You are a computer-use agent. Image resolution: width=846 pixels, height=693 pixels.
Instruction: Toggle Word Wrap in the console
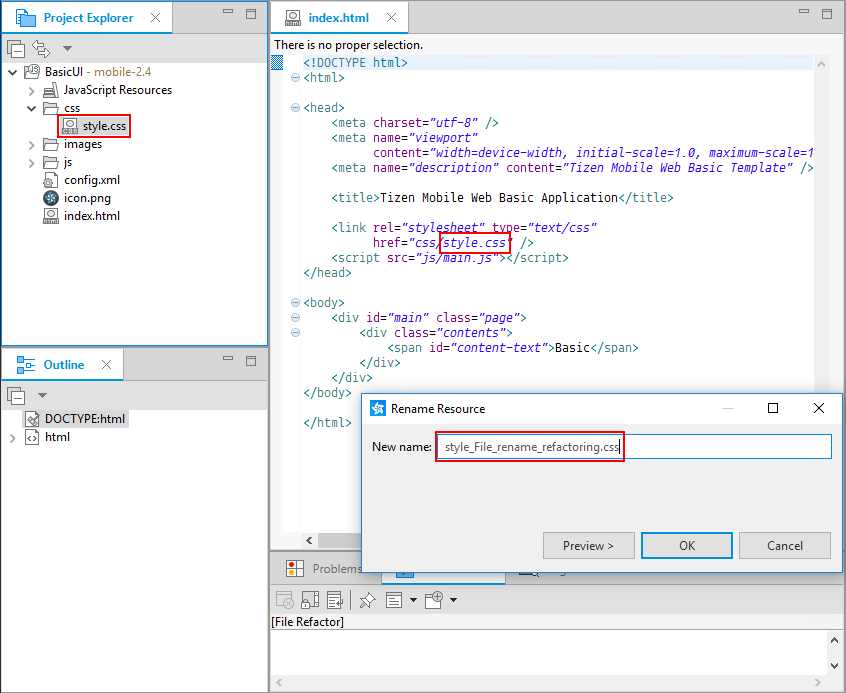point(336,599)
